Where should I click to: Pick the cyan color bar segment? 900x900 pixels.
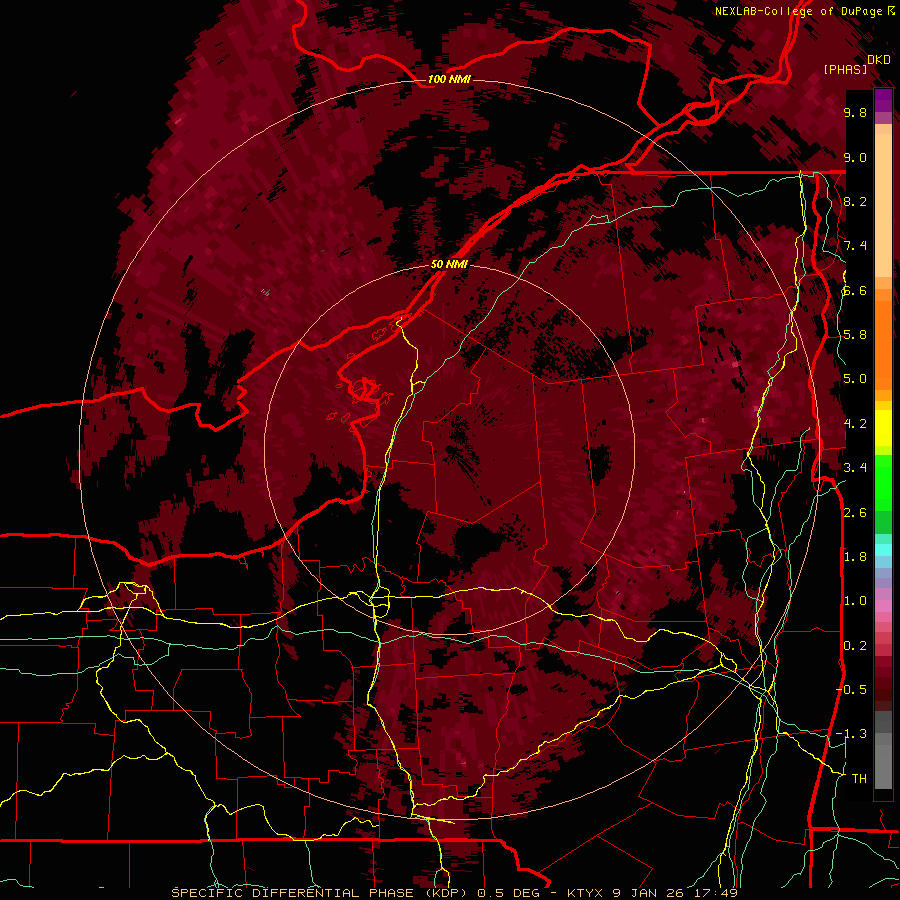pos(883,550)
